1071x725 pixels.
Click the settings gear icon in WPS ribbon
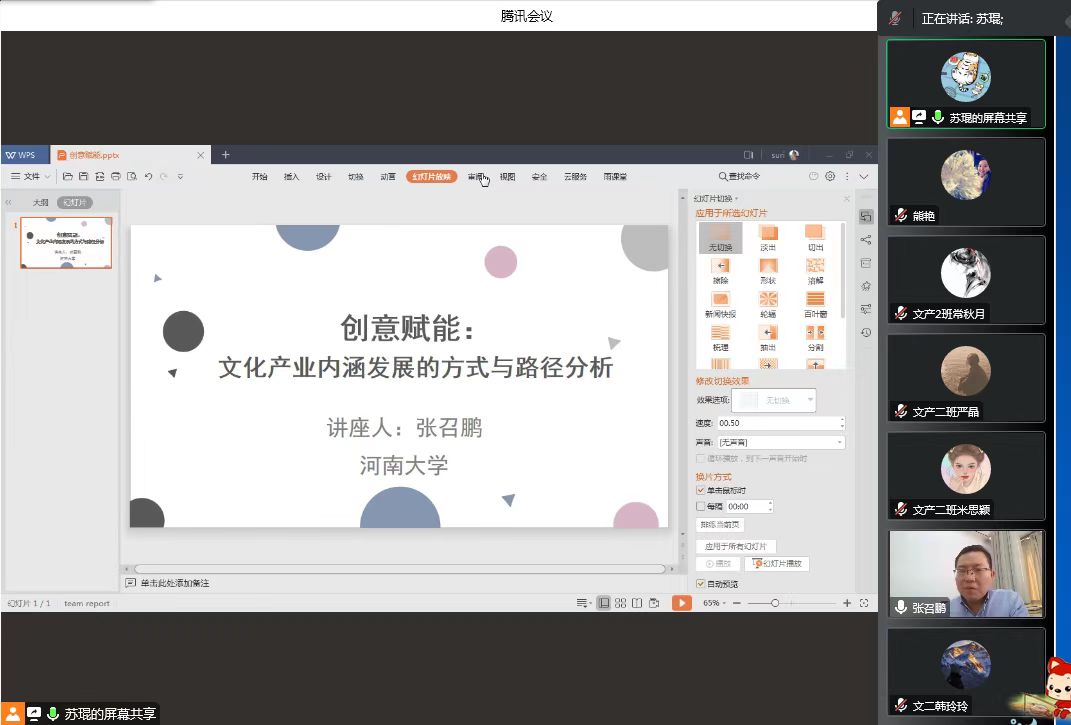tap(830, 177)
